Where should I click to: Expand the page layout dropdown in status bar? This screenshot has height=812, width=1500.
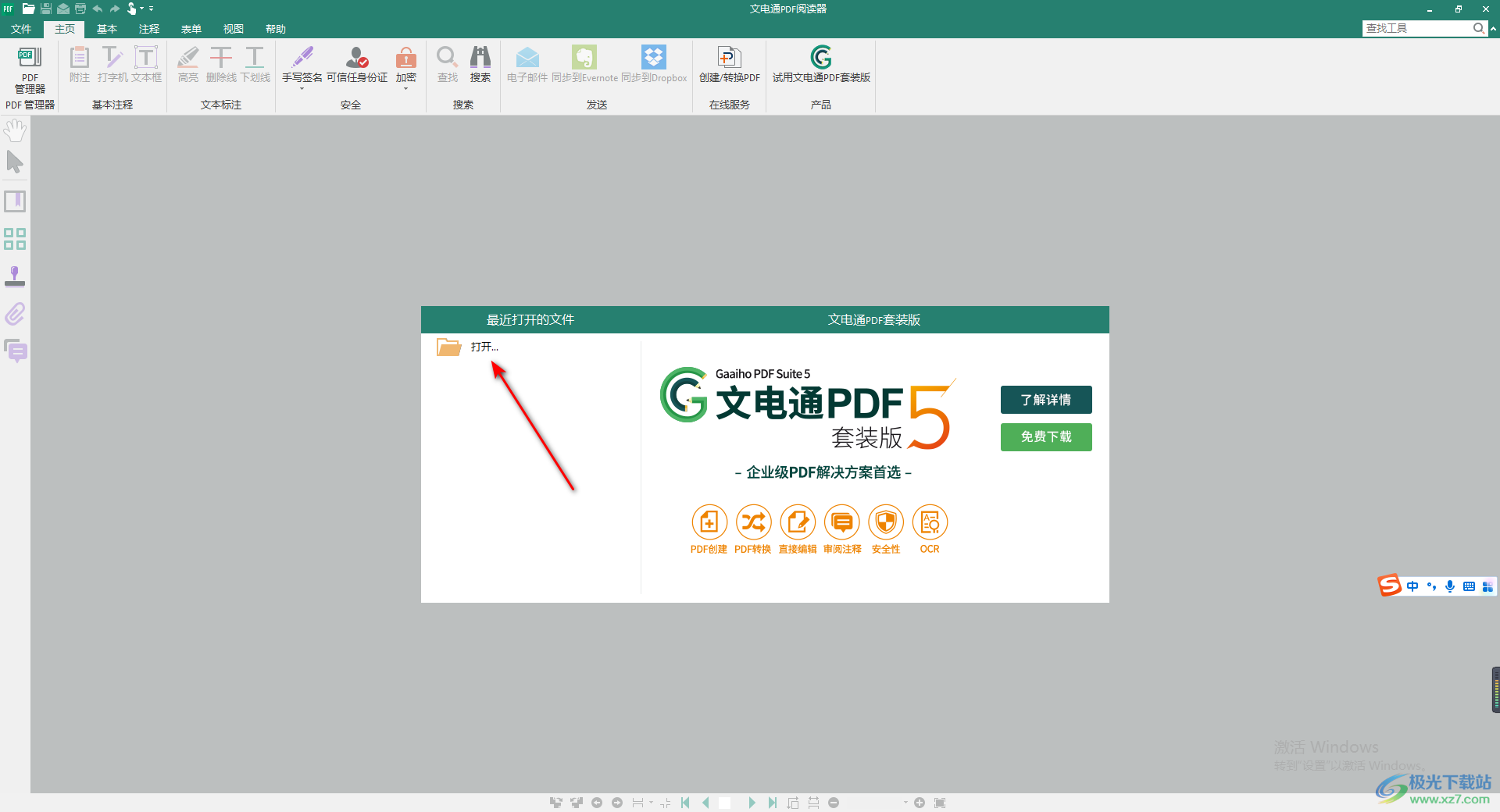tap(651, 803)
